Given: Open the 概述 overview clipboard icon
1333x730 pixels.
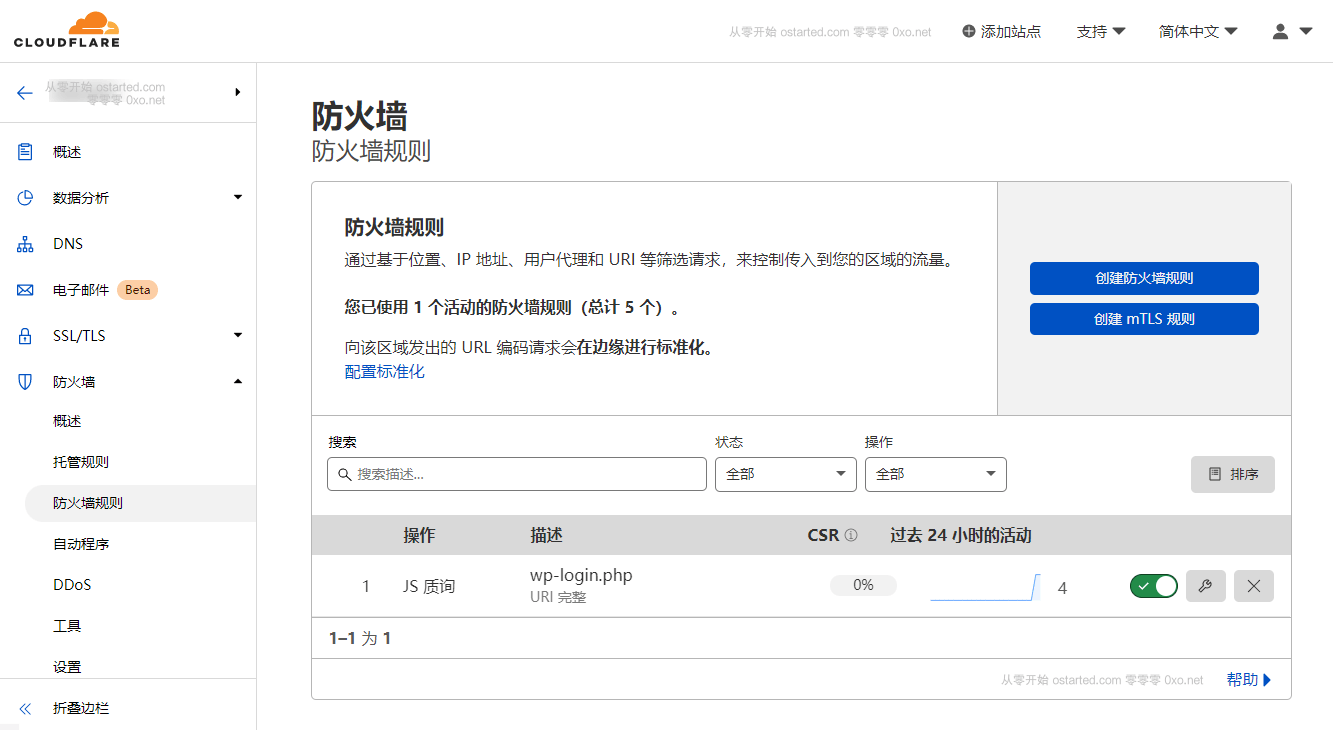Looking at the screenshot, I should 26,152.
